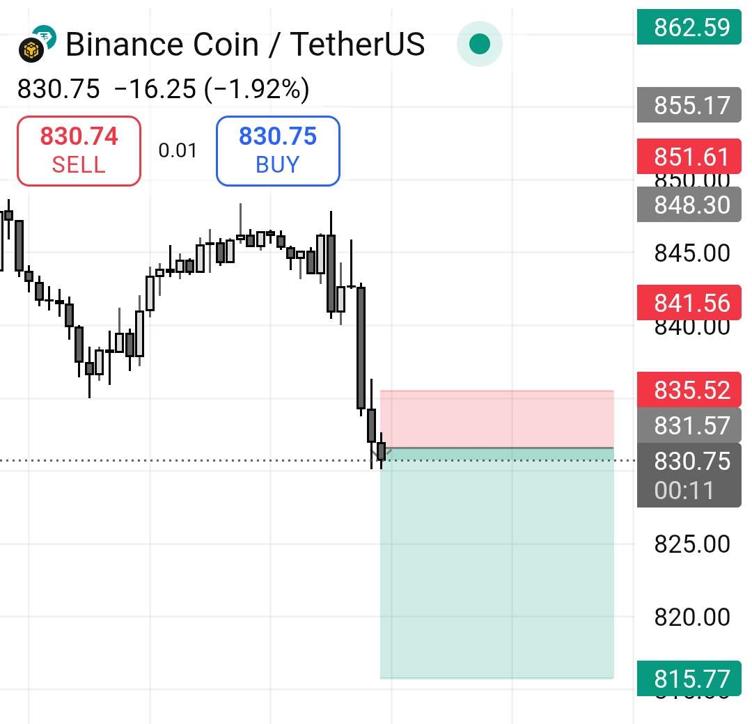Click the green market status indicator
Screen dimensions: 752x724
[479, 45]
